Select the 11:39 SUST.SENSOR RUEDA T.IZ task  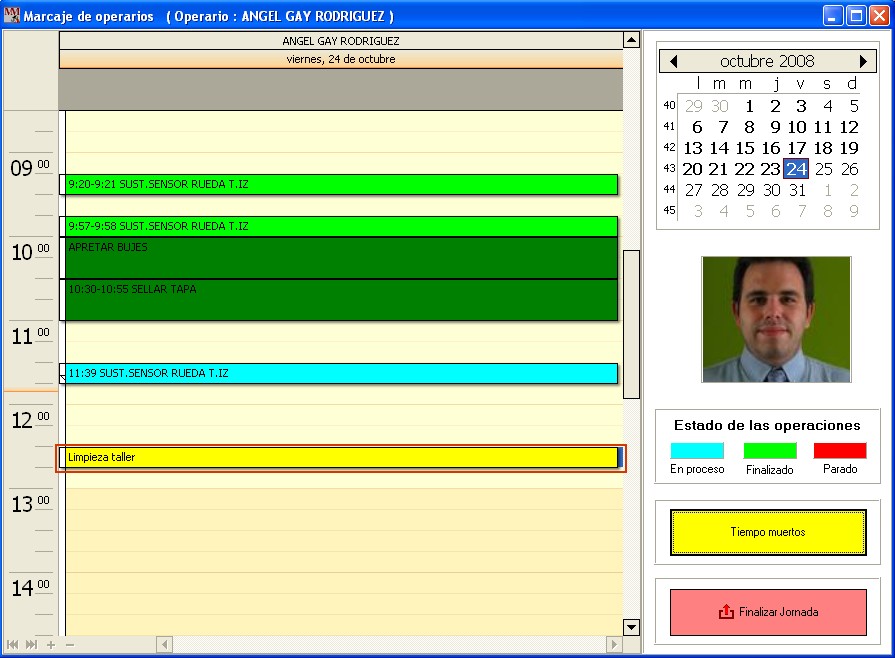tap(339, 373)
